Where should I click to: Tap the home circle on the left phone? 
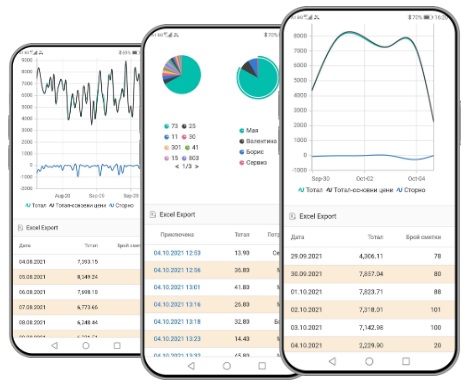[86, 345]
